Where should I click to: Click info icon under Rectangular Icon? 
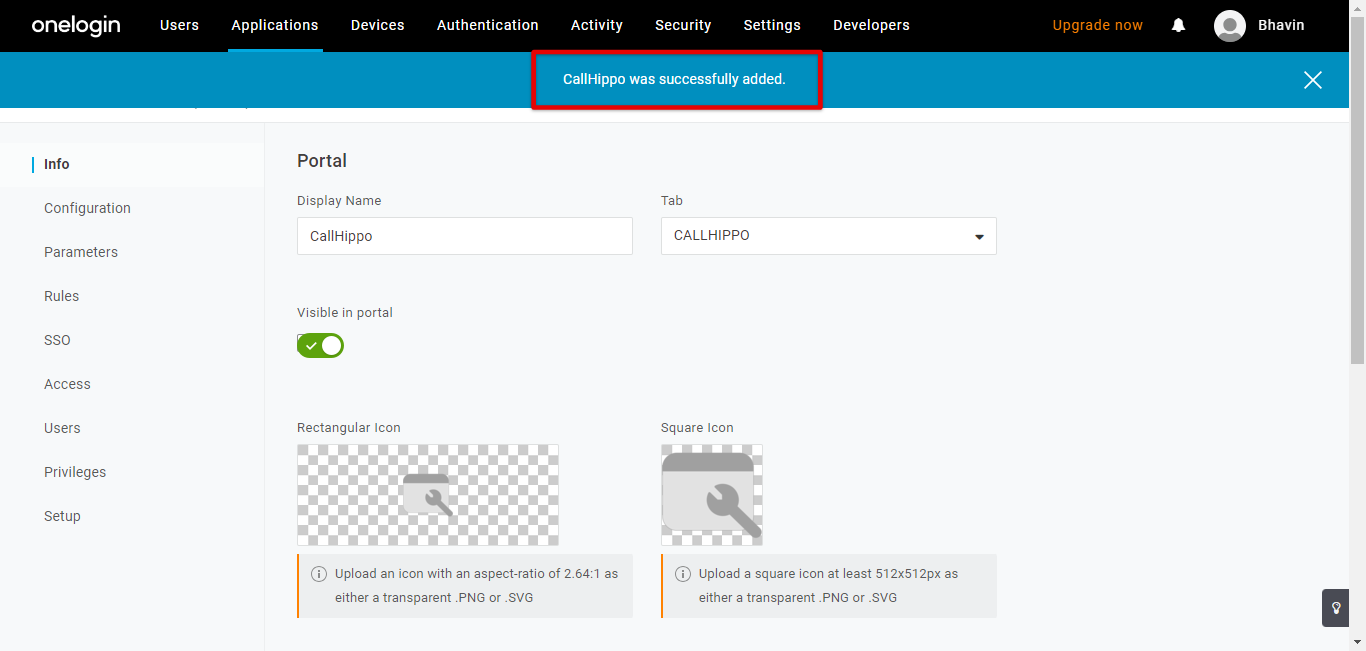tap(319, 574)
